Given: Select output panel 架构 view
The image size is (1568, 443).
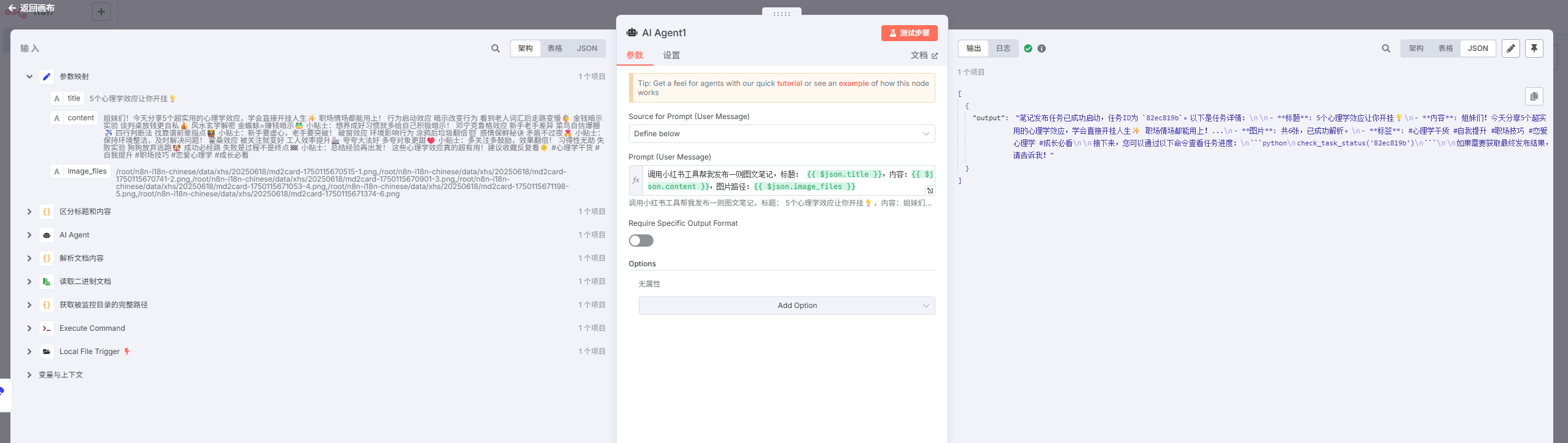Looking at the screenshot, I should click(x=1416, y=48).
